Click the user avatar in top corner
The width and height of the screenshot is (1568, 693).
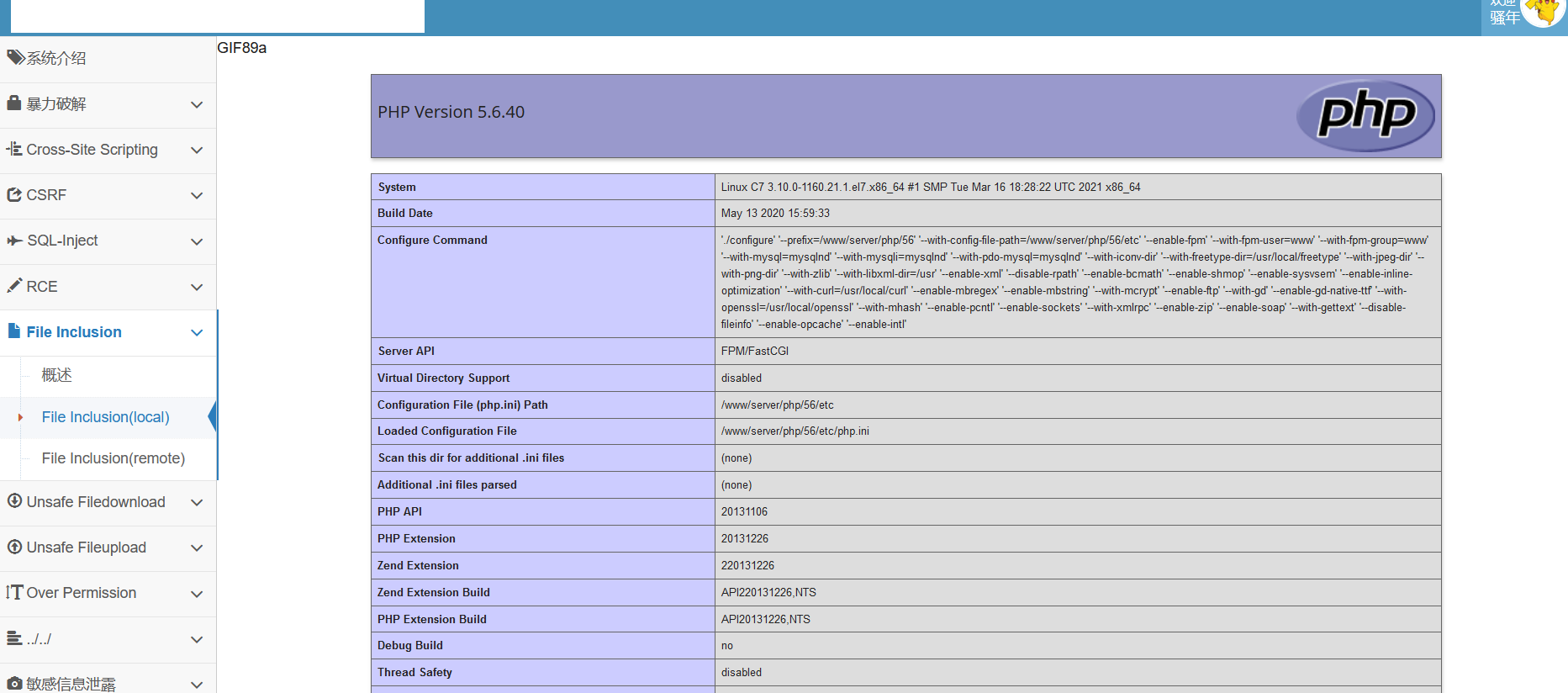pyautogui.click(x=1544, y=12)
